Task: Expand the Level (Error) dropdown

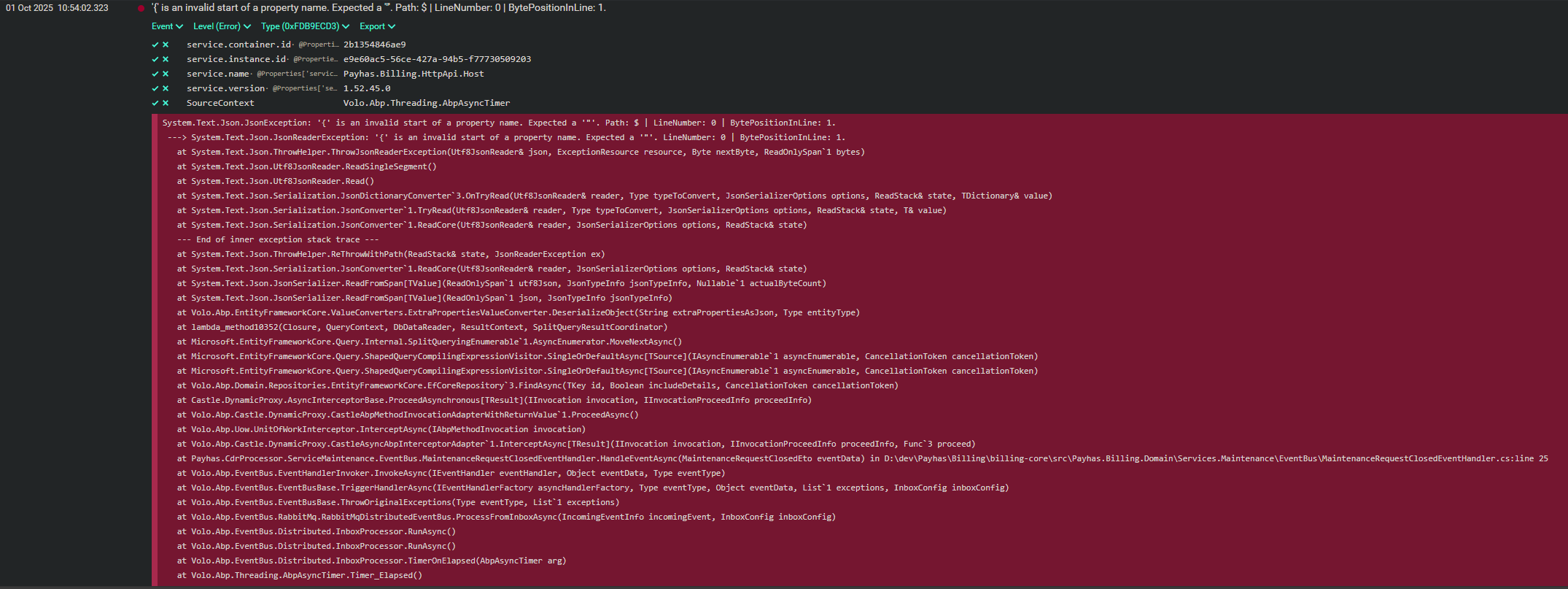Action: (x=222, y=26)
